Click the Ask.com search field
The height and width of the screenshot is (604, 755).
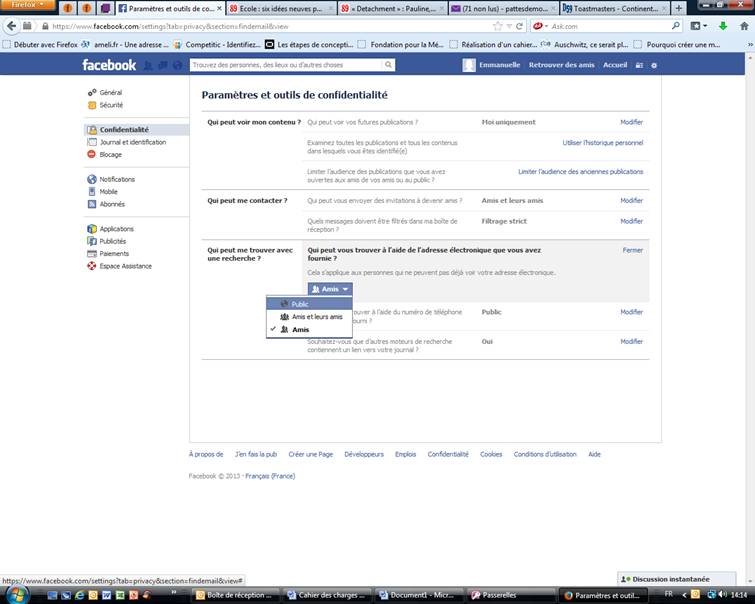pos(610,26)
